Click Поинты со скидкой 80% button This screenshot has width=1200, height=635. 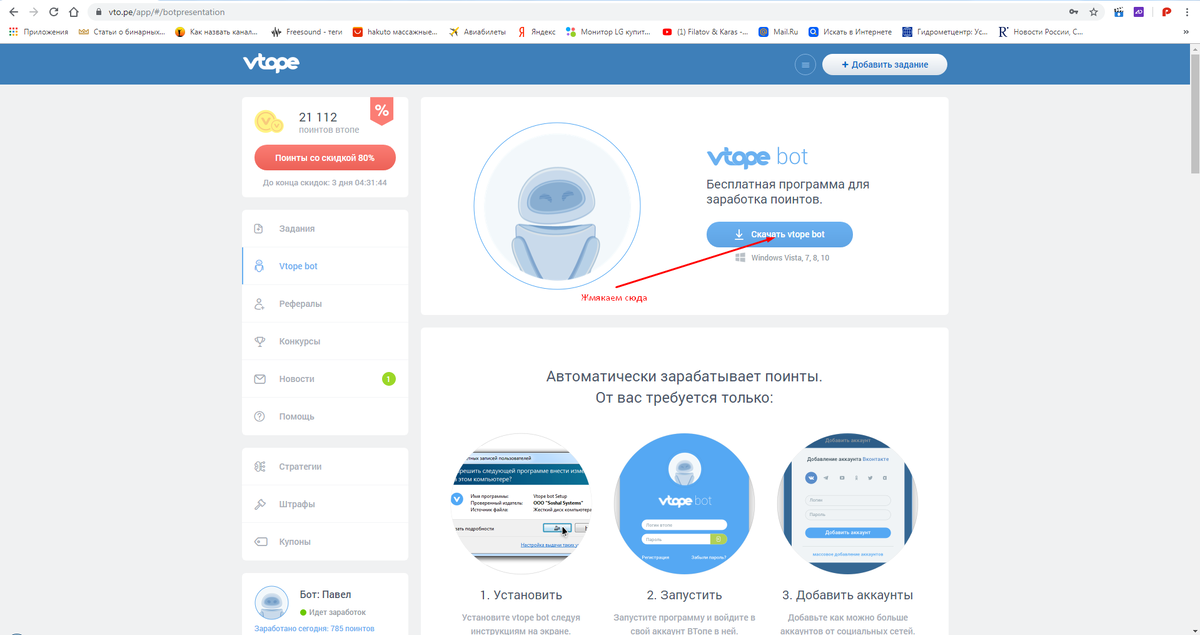coord(325,158)
